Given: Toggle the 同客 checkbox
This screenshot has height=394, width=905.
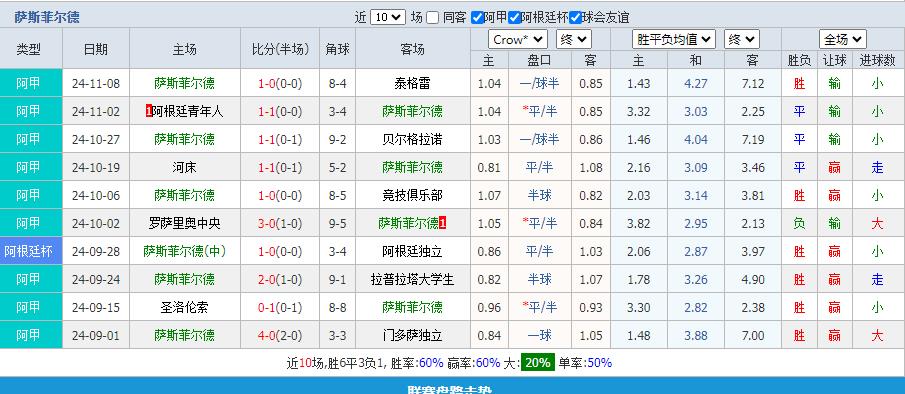Looking at the screenshot, I should (x=433, y=18).
